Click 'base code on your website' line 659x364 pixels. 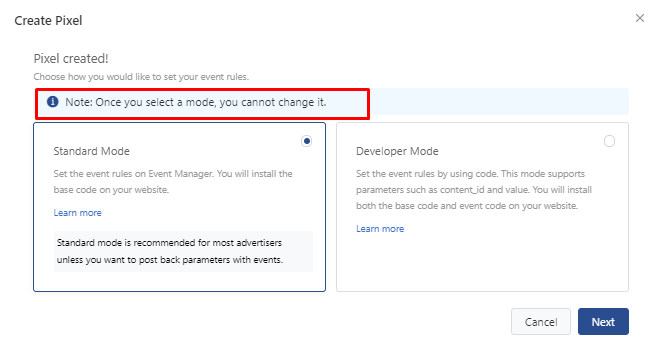[111, 190]
